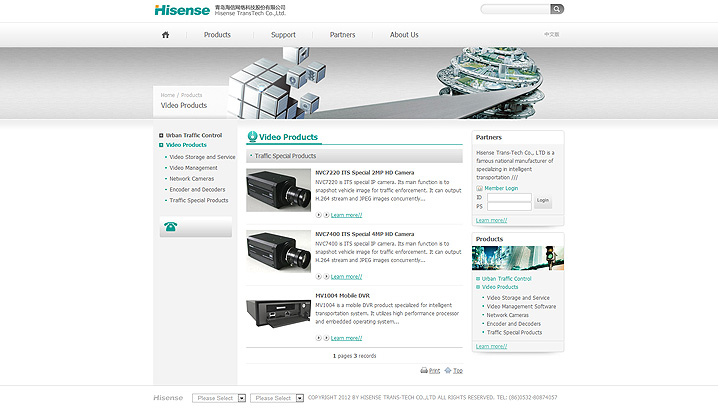The image size is (718, 408).
Task: Focus the member ID input field
Action: tap(509, 197)
